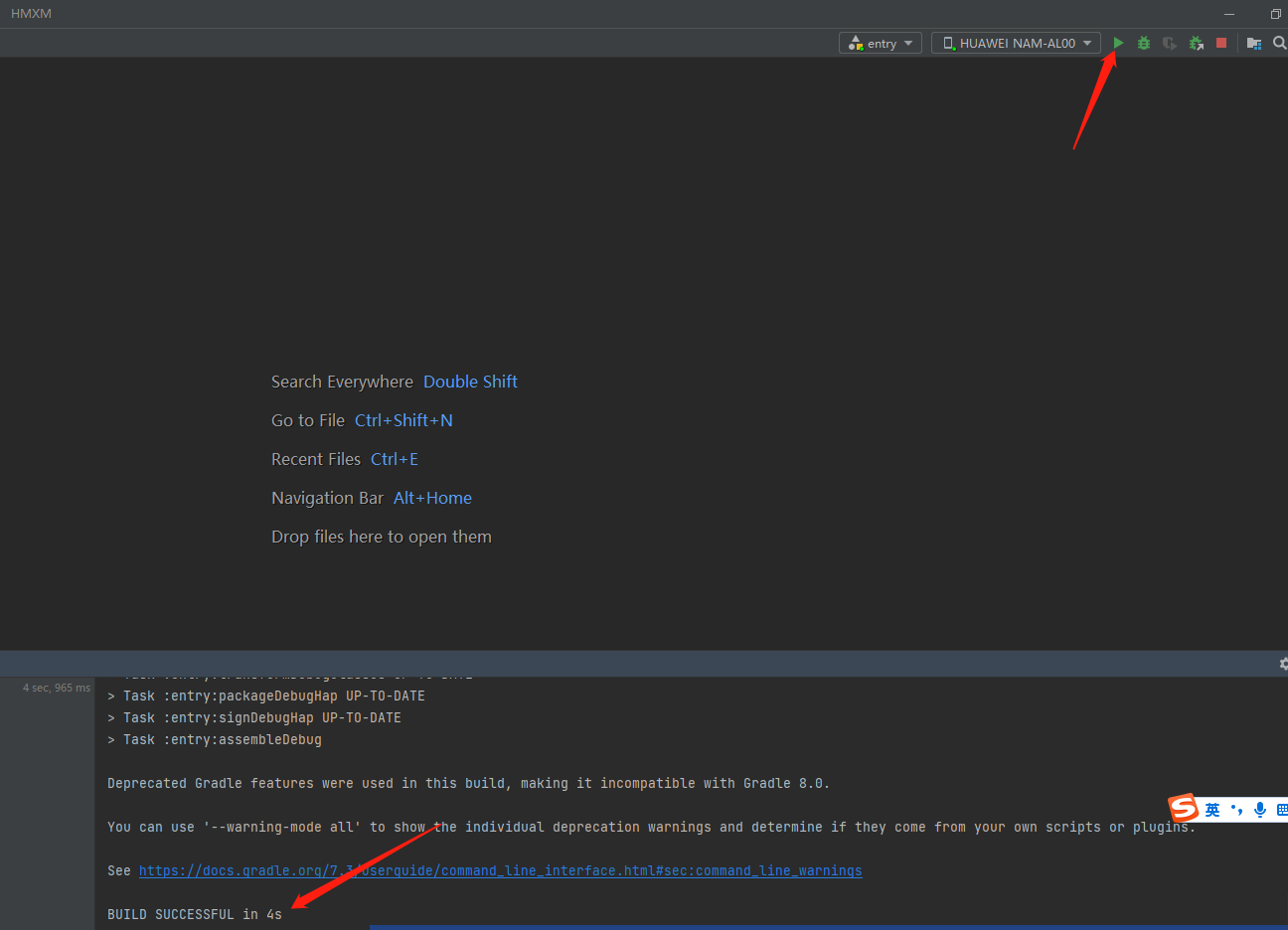1288x930 pixels.
Task: Activate Sogou voice input microphone
Action: point(1259,810)
